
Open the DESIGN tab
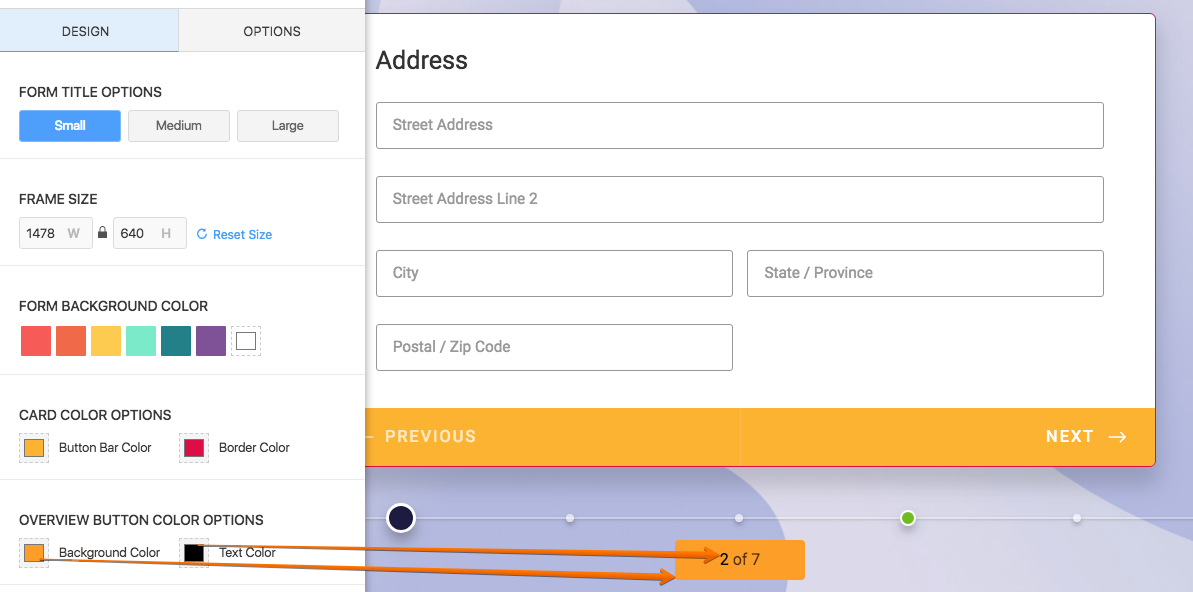pyautogui.click(x=85, y=31)
